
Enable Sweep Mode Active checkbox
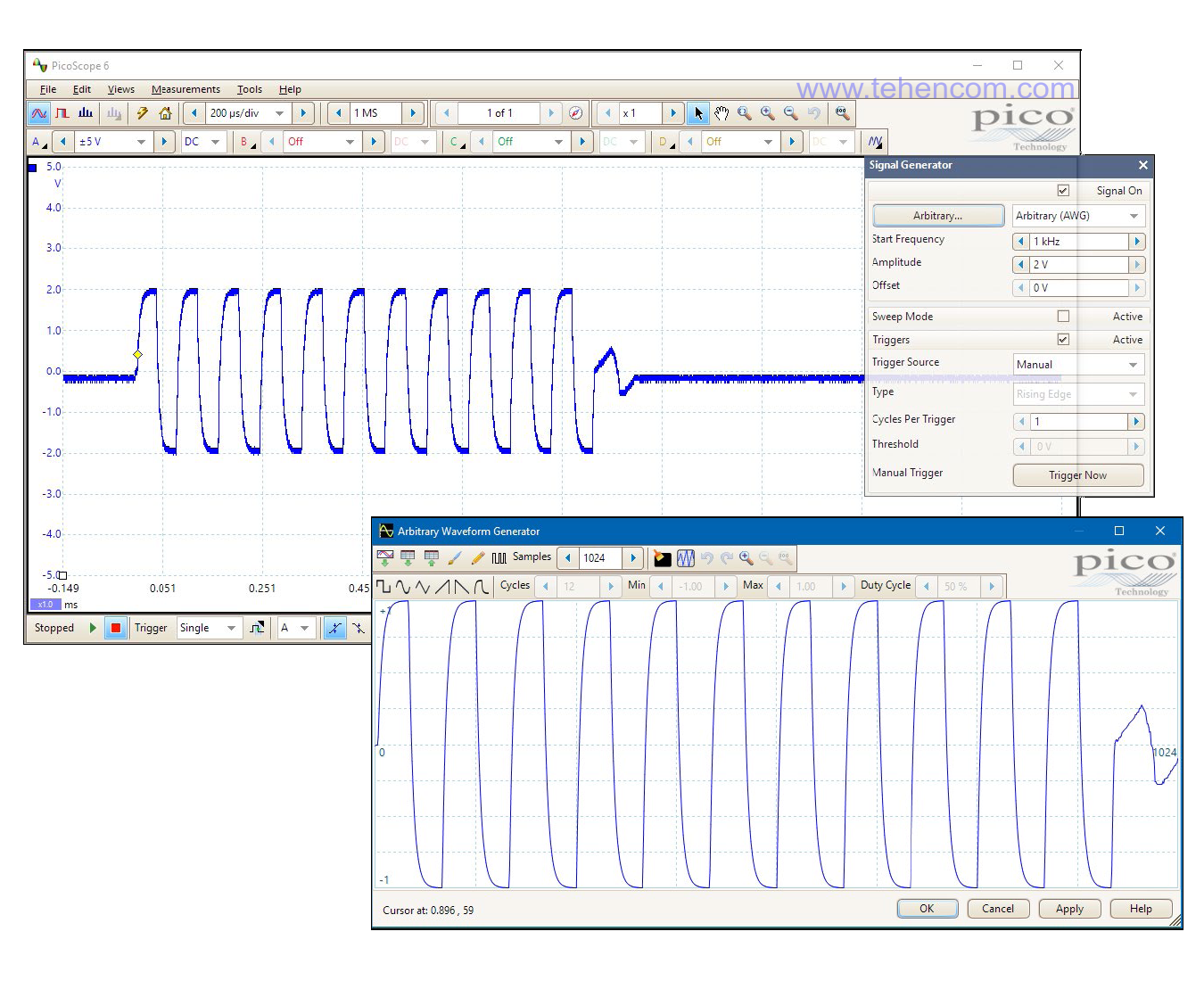click(x=1063, y=317)
